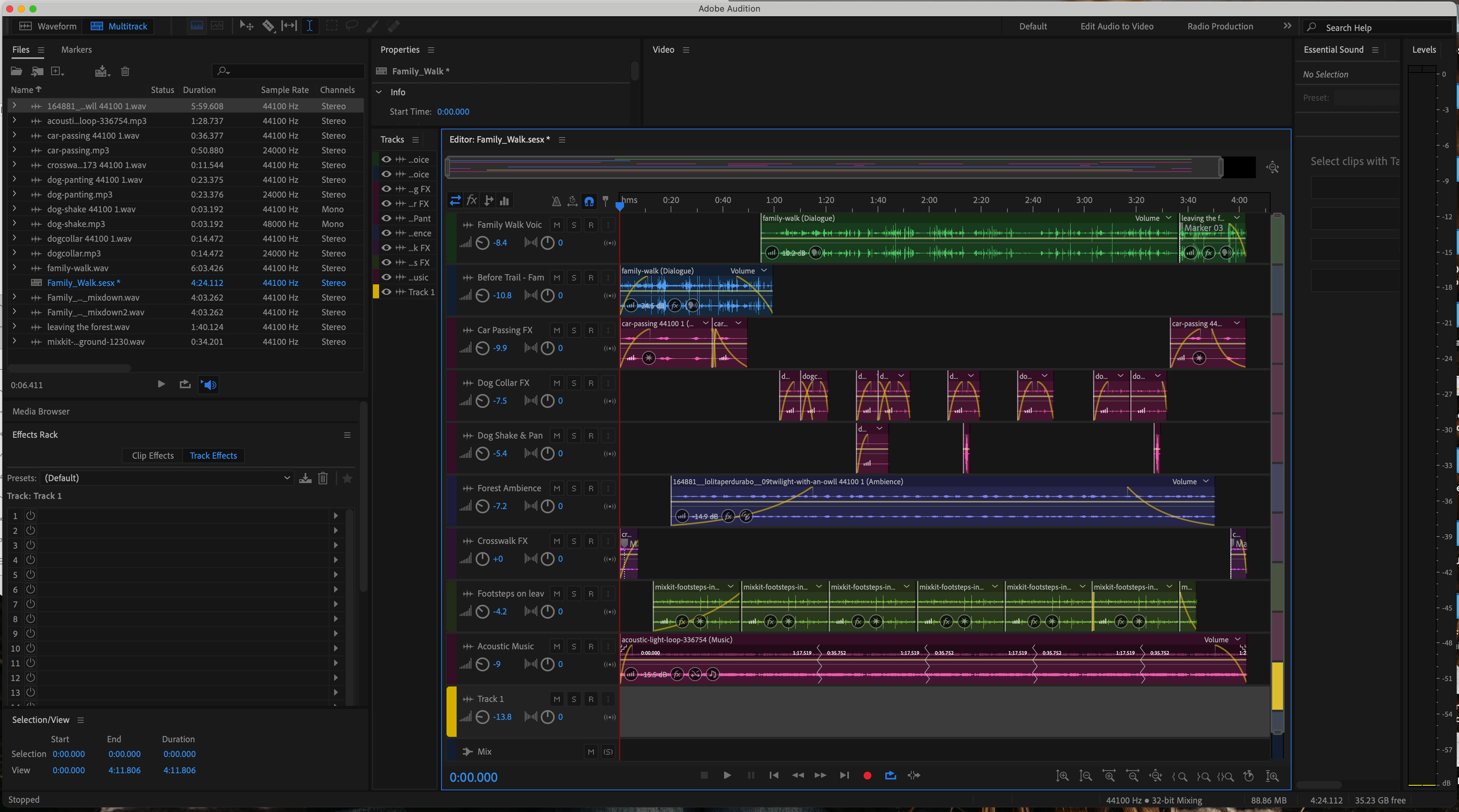Select the Time Selection tool
The image size is (1459, 812).
pos(310,26)
